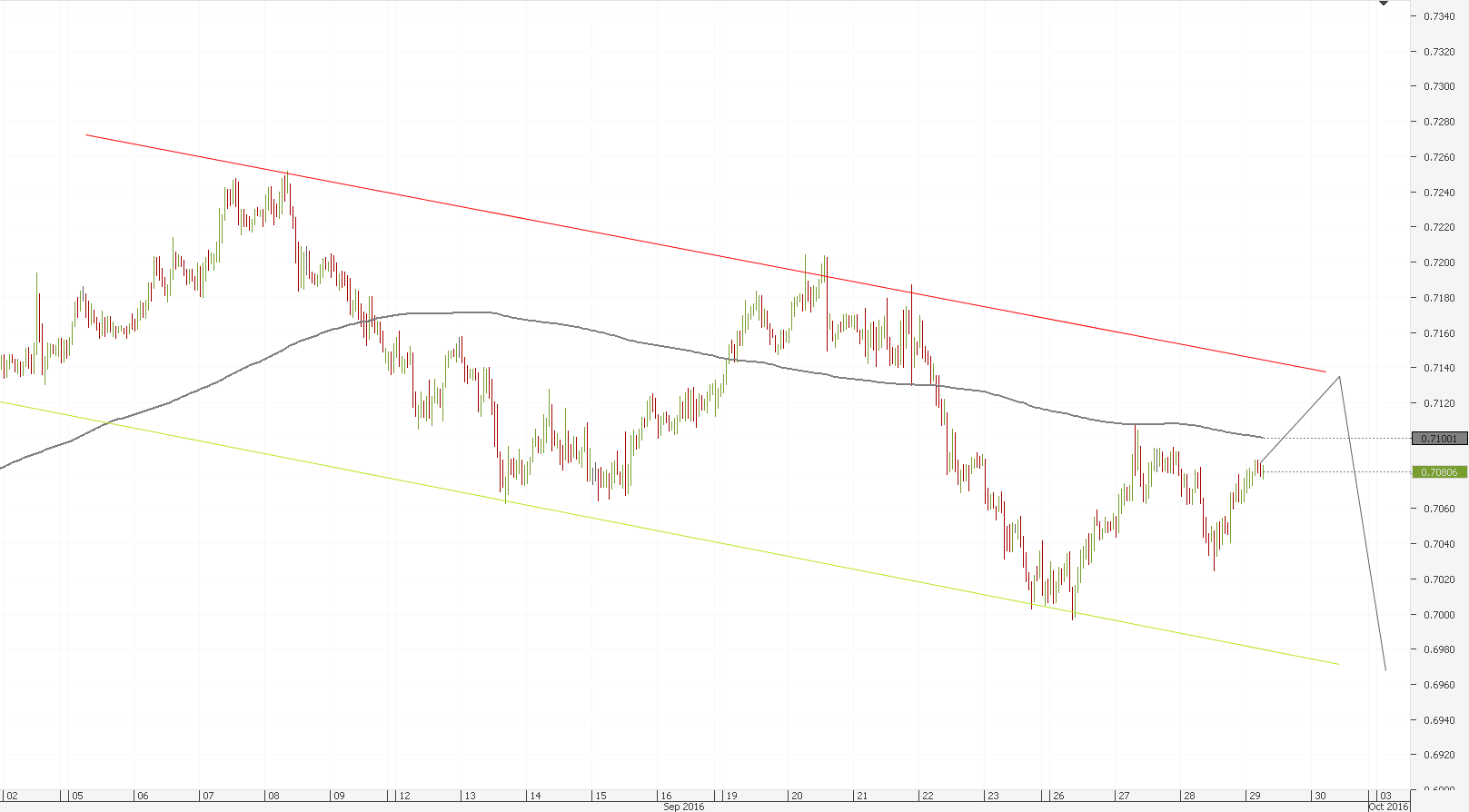
Task: Click the 0.7320 price axis label
Action: pos(1439,52)
